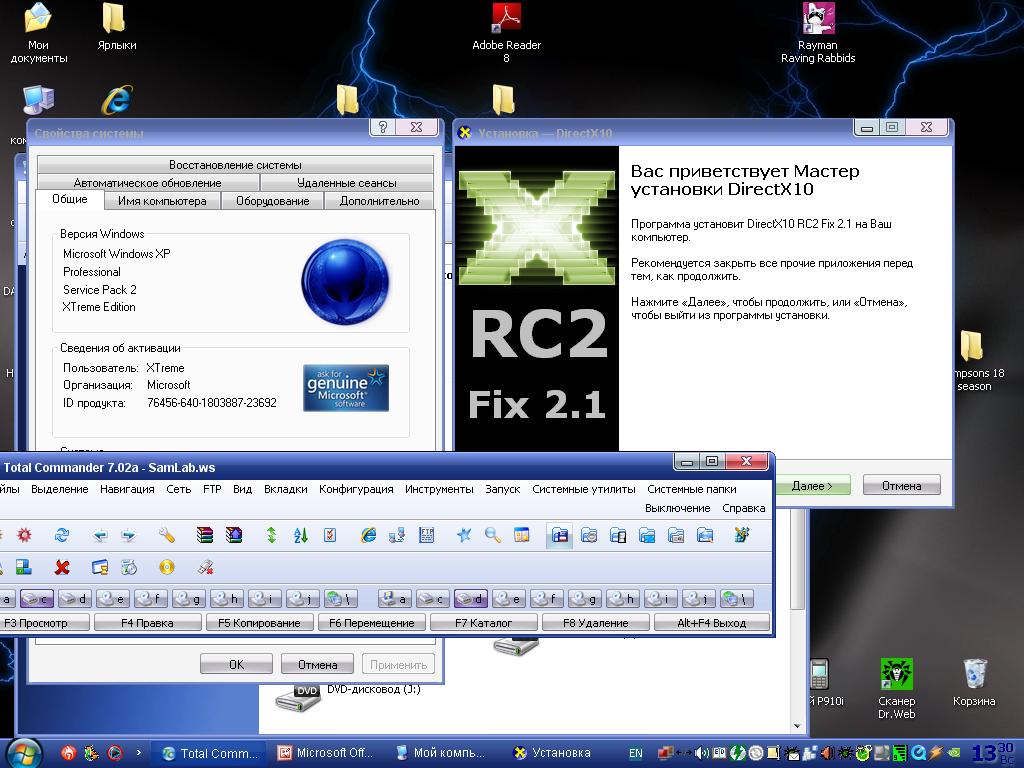Click the A-Z sort icon

tap(300, 536)
